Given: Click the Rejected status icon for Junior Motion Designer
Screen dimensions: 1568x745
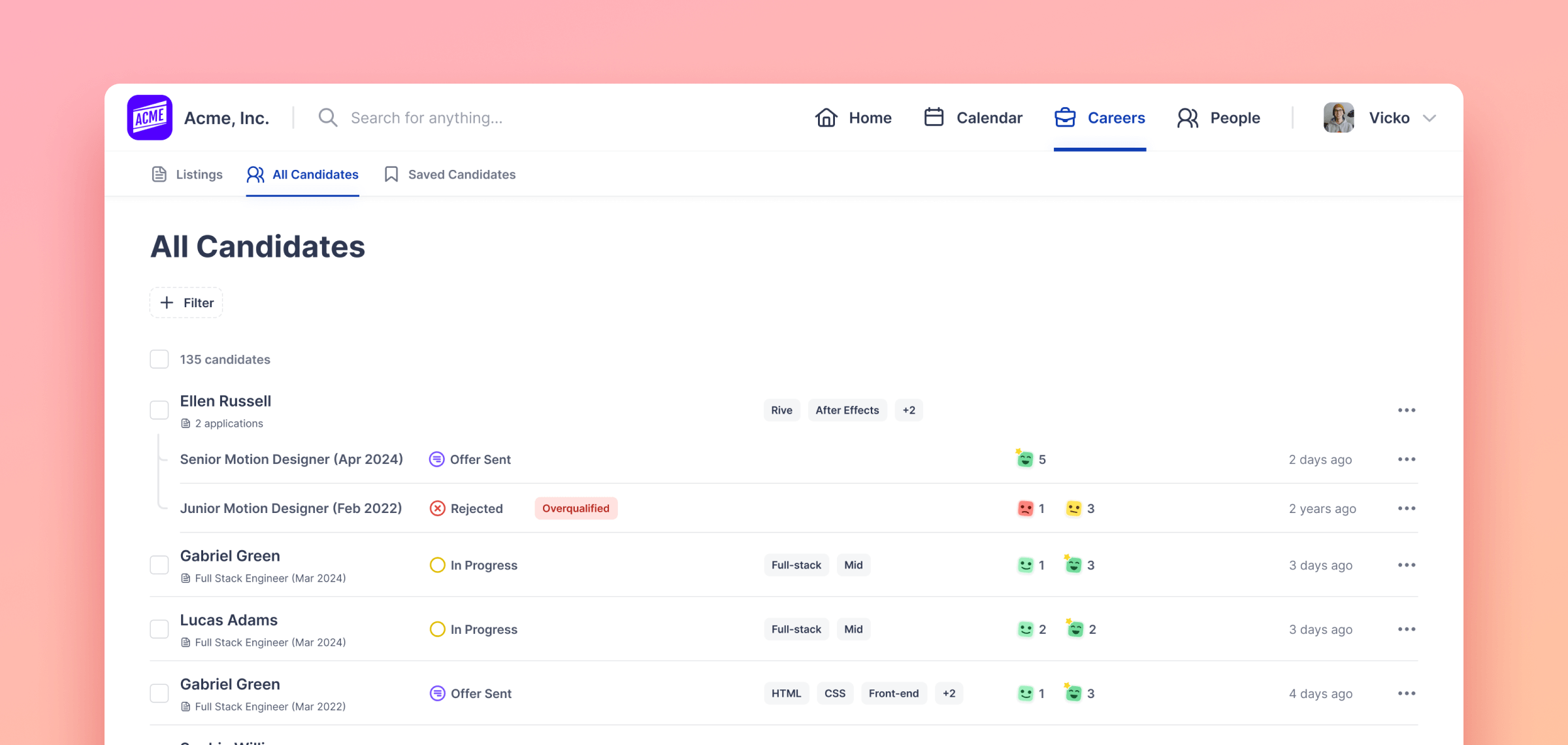Looking at the screenshot, I should coord(438,508).
